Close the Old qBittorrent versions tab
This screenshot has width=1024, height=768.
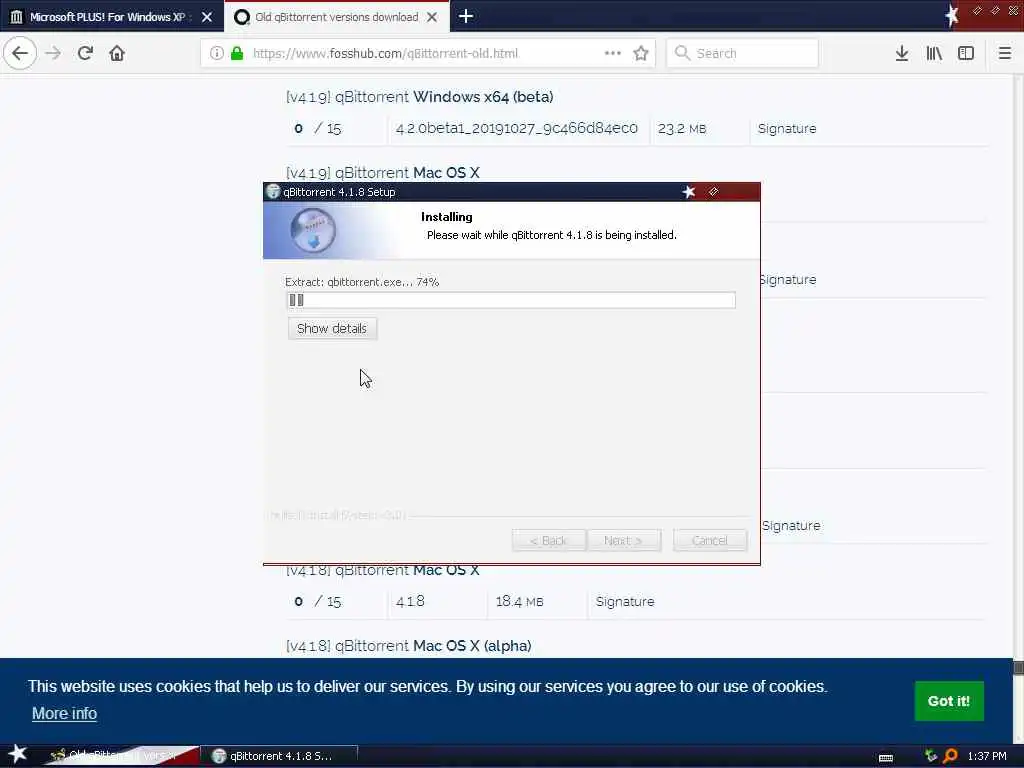(x=432, y=17)
